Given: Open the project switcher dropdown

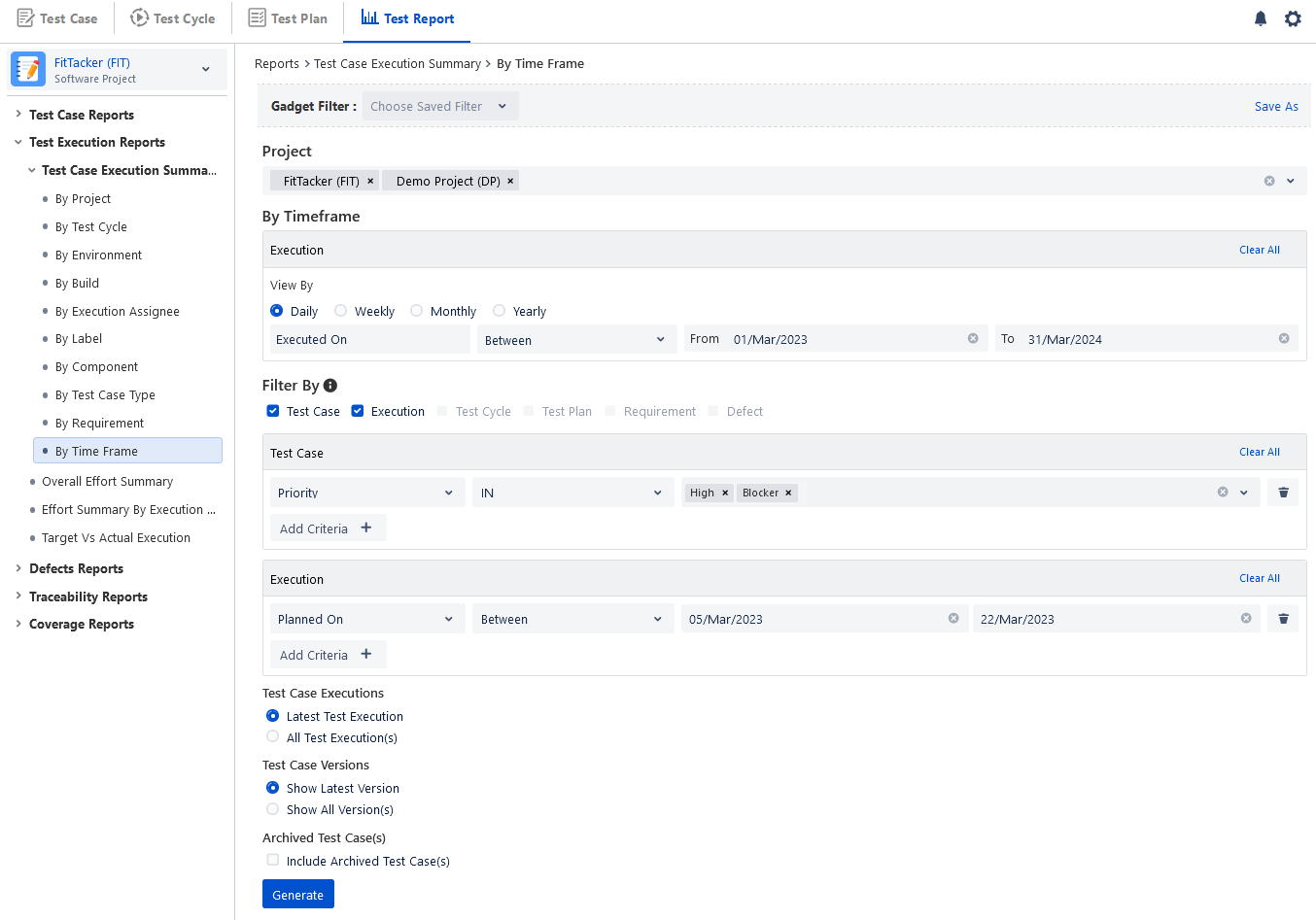Looking at the screenshot, I should point(206,69).
